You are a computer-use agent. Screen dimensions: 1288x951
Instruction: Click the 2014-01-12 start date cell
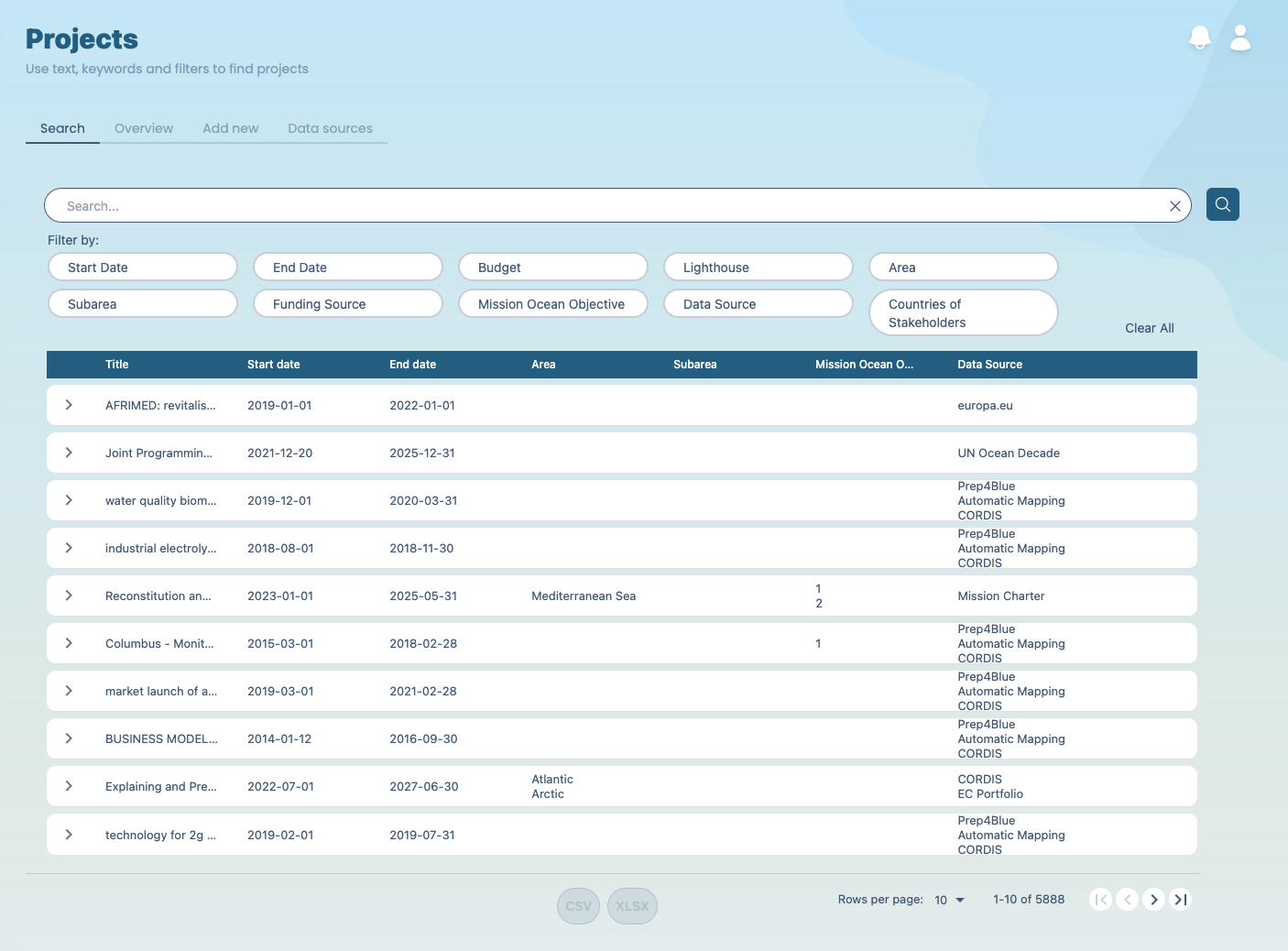(279, 738)
